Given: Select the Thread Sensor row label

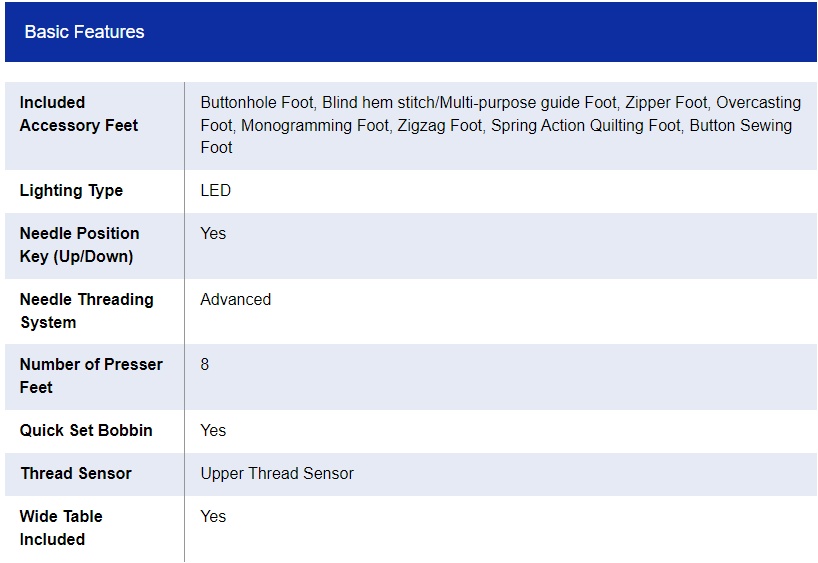Looking at the screenshot, I should point(76,474).
